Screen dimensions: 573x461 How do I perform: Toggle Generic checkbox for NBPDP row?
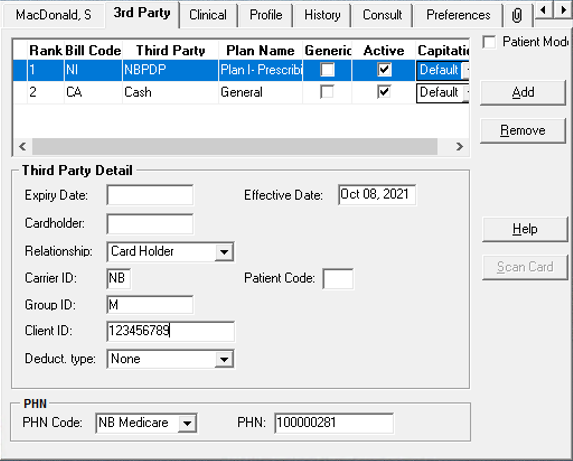(x=327, y=69)
